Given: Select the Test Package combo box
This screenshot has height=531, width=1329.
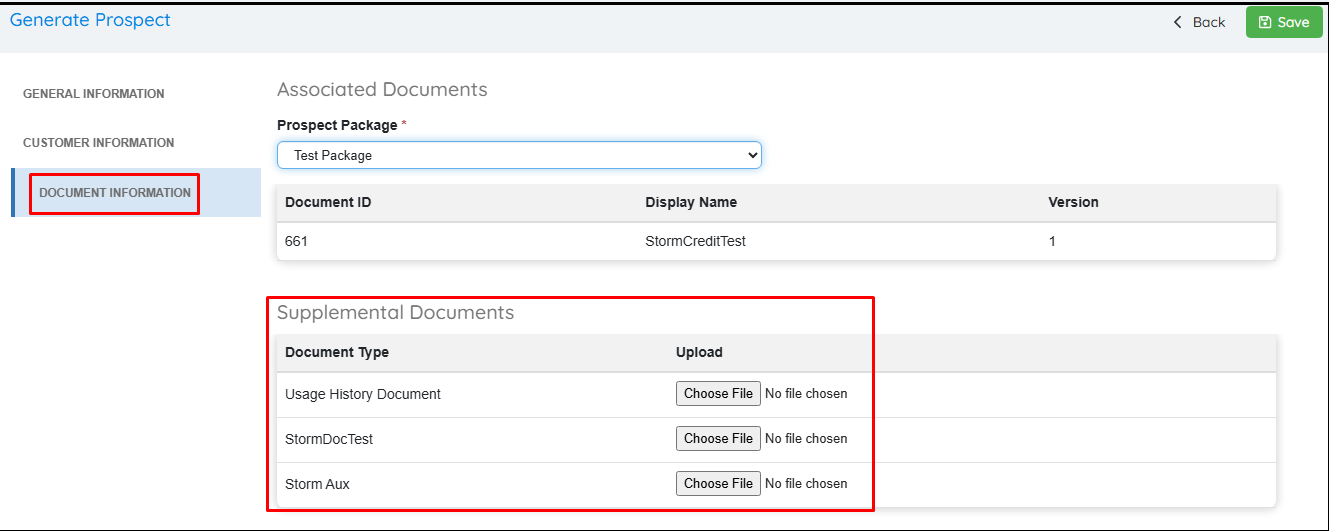Looking at the screenshot, I should coord(518,156).
